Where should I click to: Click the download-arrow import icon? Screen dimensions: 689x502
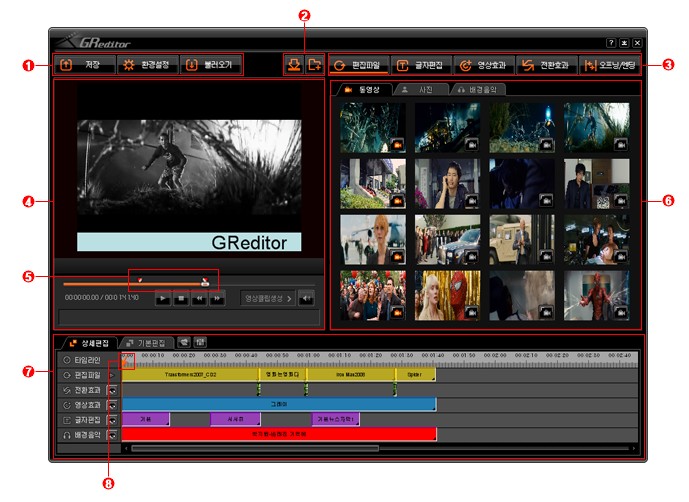294,65
